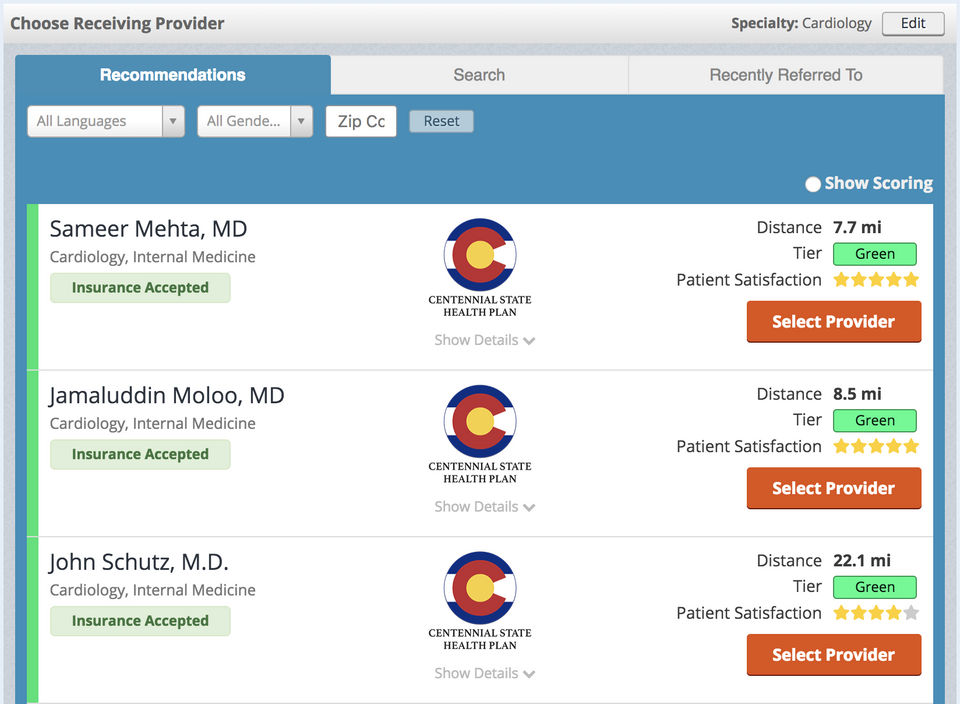Screen dimensions: 960x704
Task: Choose John Schutz via Select Provider
Action: point(833,655)
